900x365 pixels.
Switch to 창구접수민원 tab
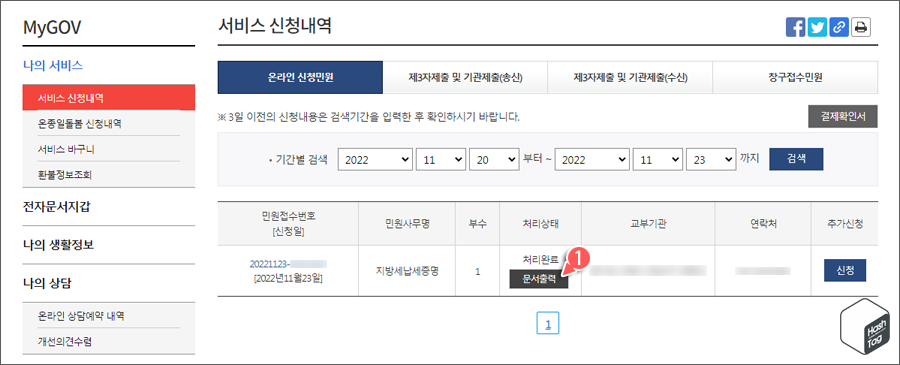tap(795, 77)
